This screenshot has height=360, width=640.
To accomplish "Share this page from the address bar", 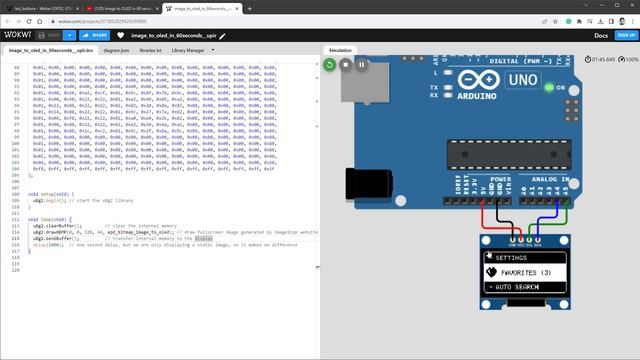I will click(x=544, y=21).
